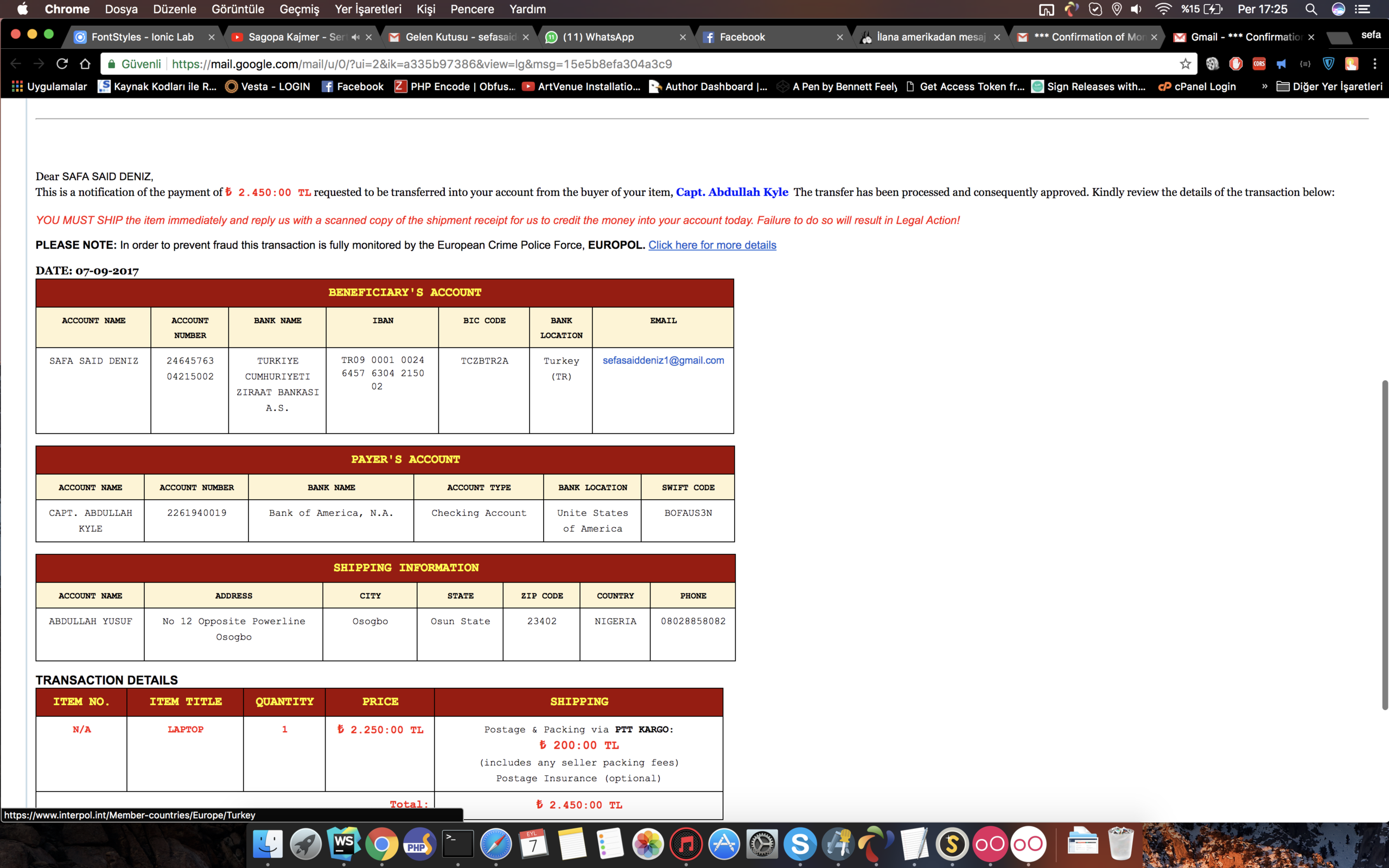This screenshot has width=1389, height=868.
Task: Open Safari compass icon in Dock
Action: coord(496,845)
